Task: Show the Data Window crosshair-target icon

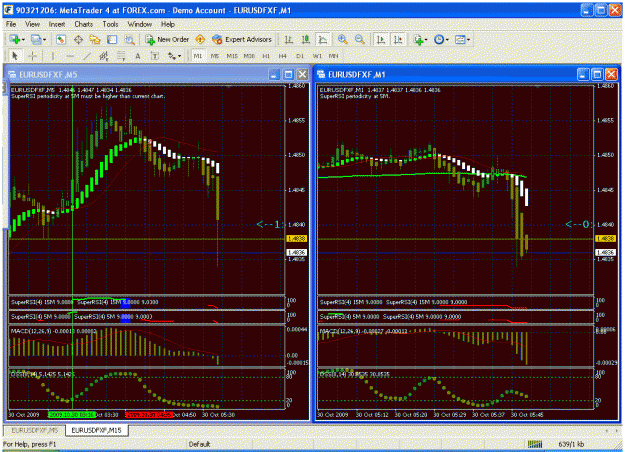Action: coord(78,39)
